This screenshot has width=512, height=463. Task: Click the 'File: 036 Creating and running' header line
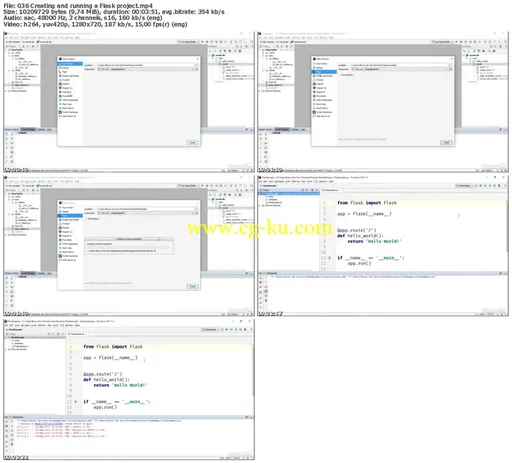pos(78,6)
